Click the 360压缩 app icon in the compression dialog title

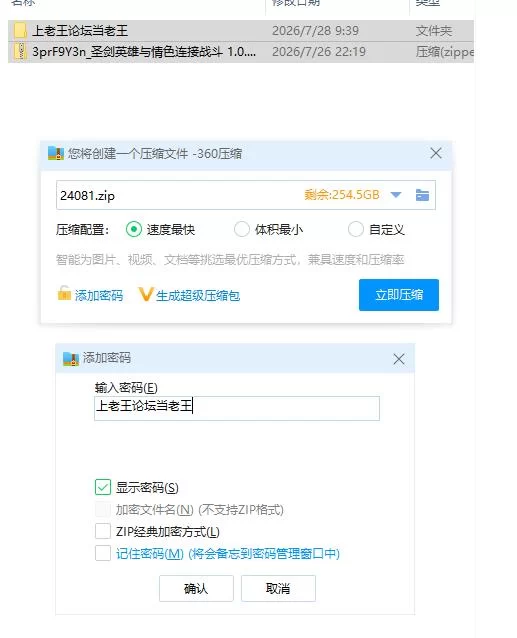[x=56, y=153]
